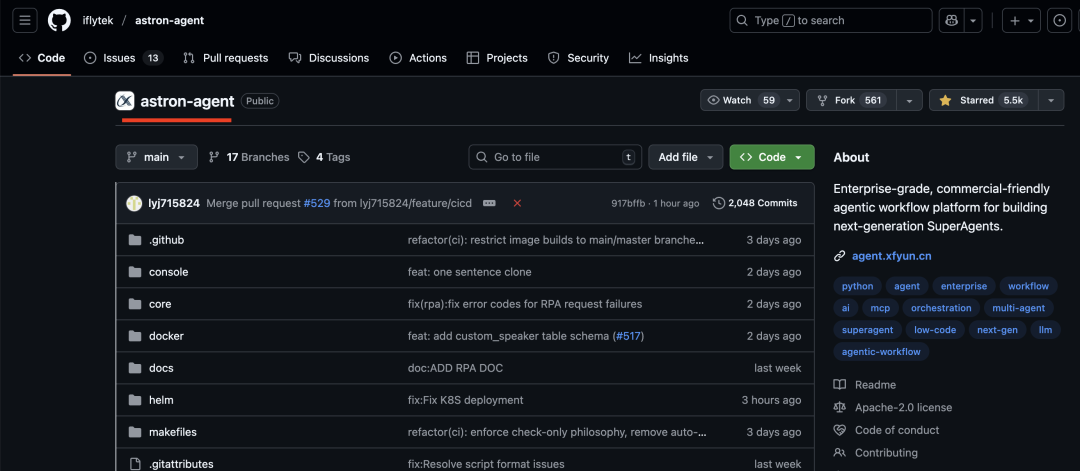Screen dimensions: 1080x471
Task: Open the hamburger navigation menu
Action: (26, 20)
